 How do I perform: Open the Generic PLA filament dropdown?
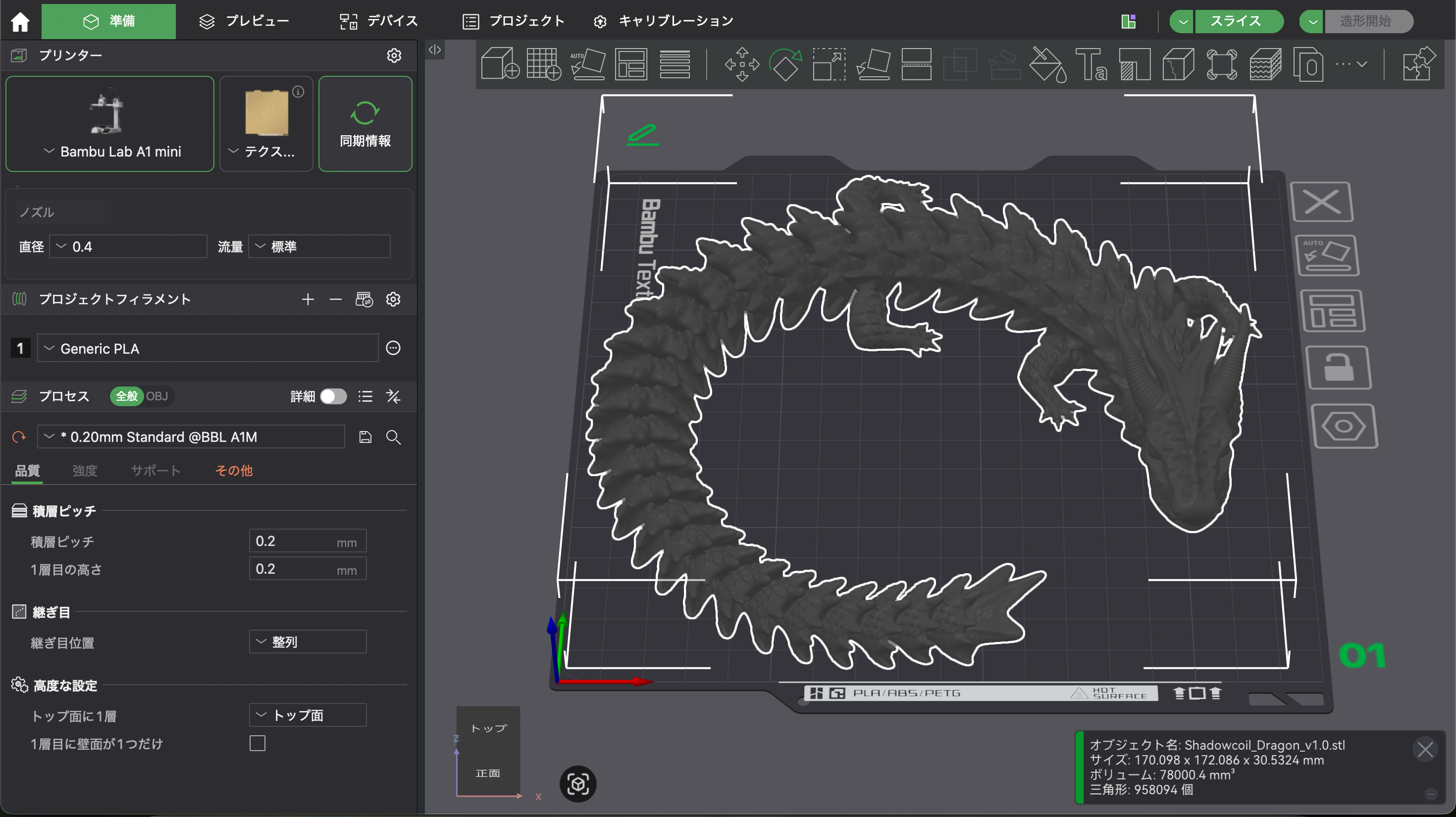(208, 348)
